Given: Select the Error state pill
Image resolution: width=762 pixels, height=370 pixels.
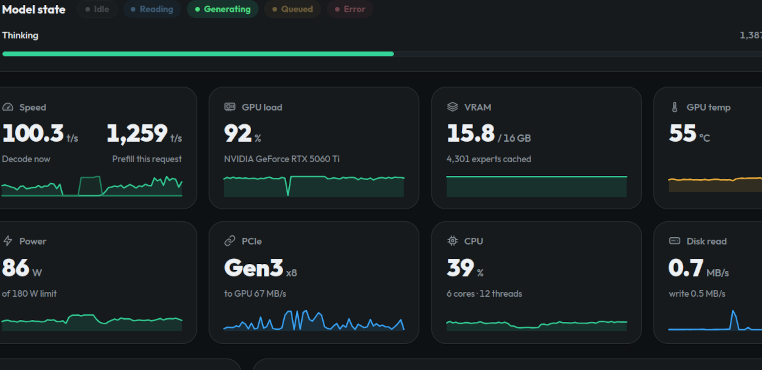Looking at the screenshot, I should tap(350, 9).
